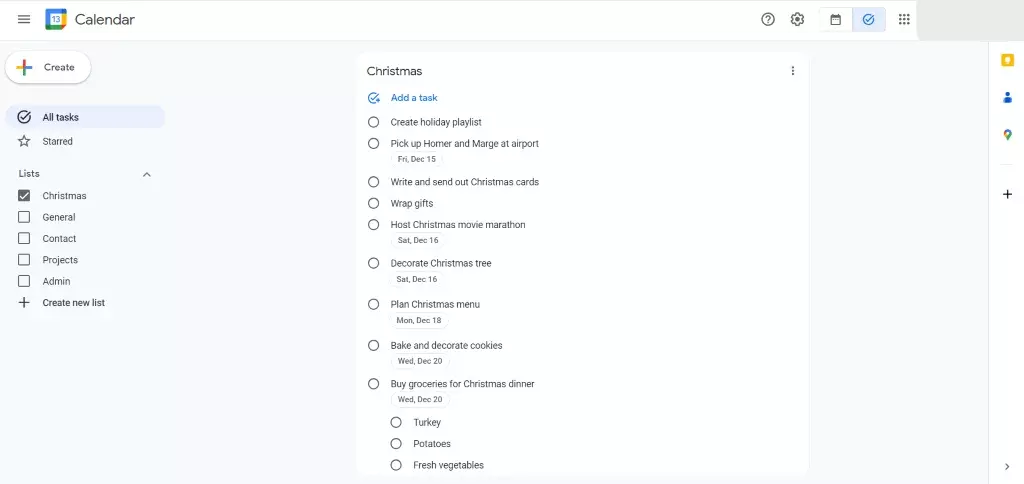Switch to Tasks view icon

[868, 19]
